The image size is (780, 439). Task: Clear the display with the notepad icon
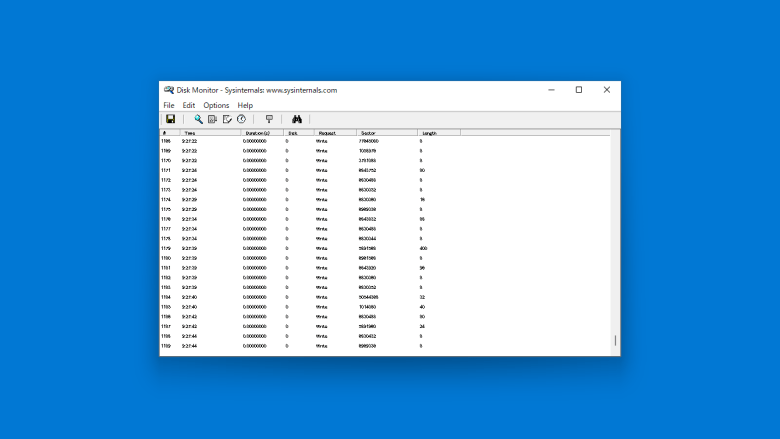tap(227, 119)
